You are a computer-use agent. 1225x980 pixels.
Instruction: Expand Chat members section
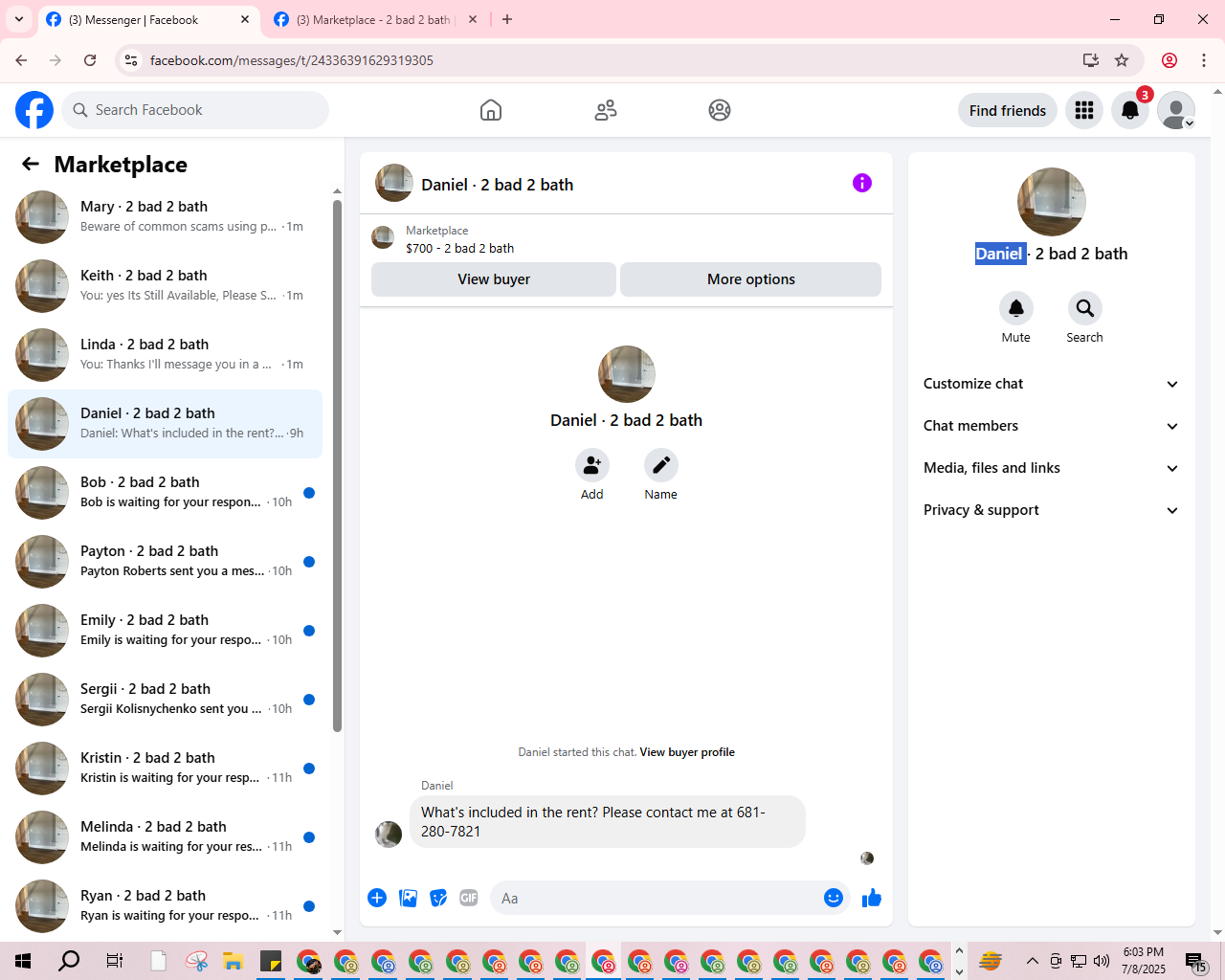pyautogui.click(x=1051, y=426)
